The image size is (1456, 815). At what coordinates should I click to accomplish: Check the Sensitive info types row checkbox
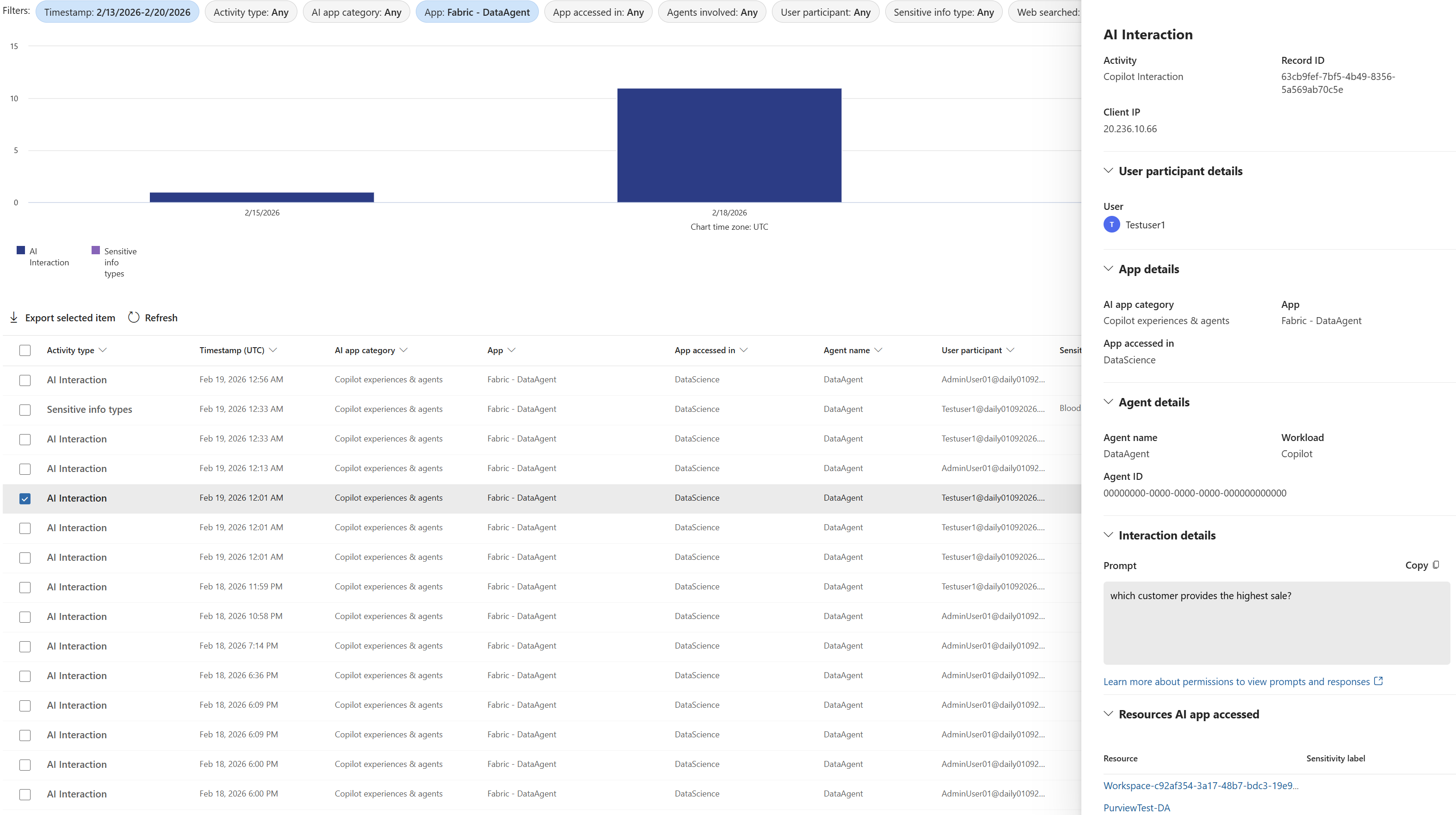[x=25, y=410]
